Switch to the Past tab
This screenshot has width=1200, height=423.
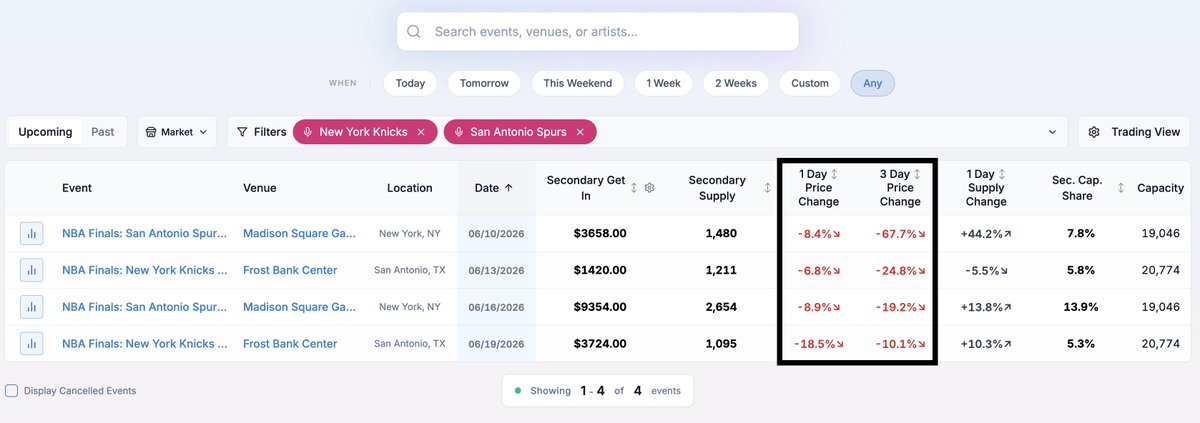(103, 132)
